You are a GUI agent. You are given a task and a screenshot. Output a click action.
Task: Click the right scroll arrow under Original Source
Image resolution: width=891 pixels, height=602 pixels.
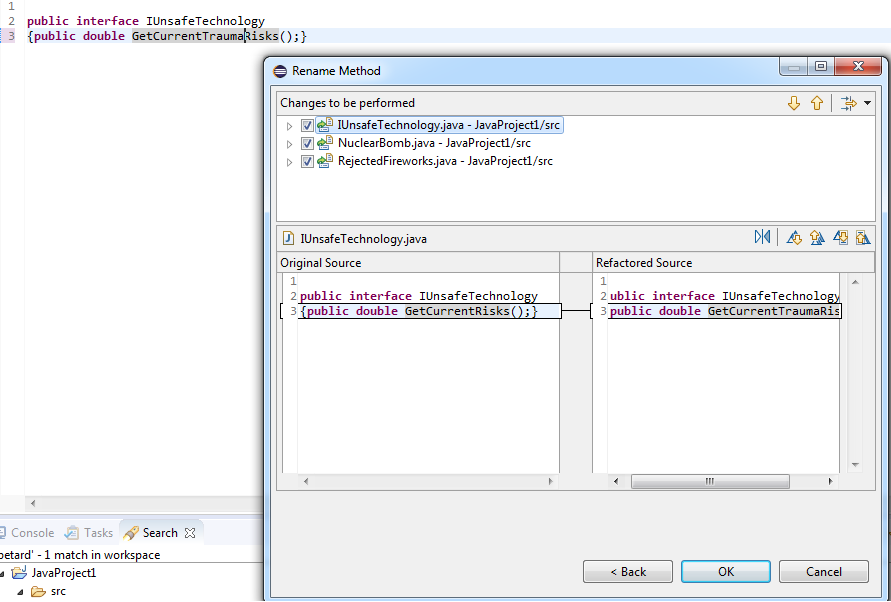click(550, 481)
